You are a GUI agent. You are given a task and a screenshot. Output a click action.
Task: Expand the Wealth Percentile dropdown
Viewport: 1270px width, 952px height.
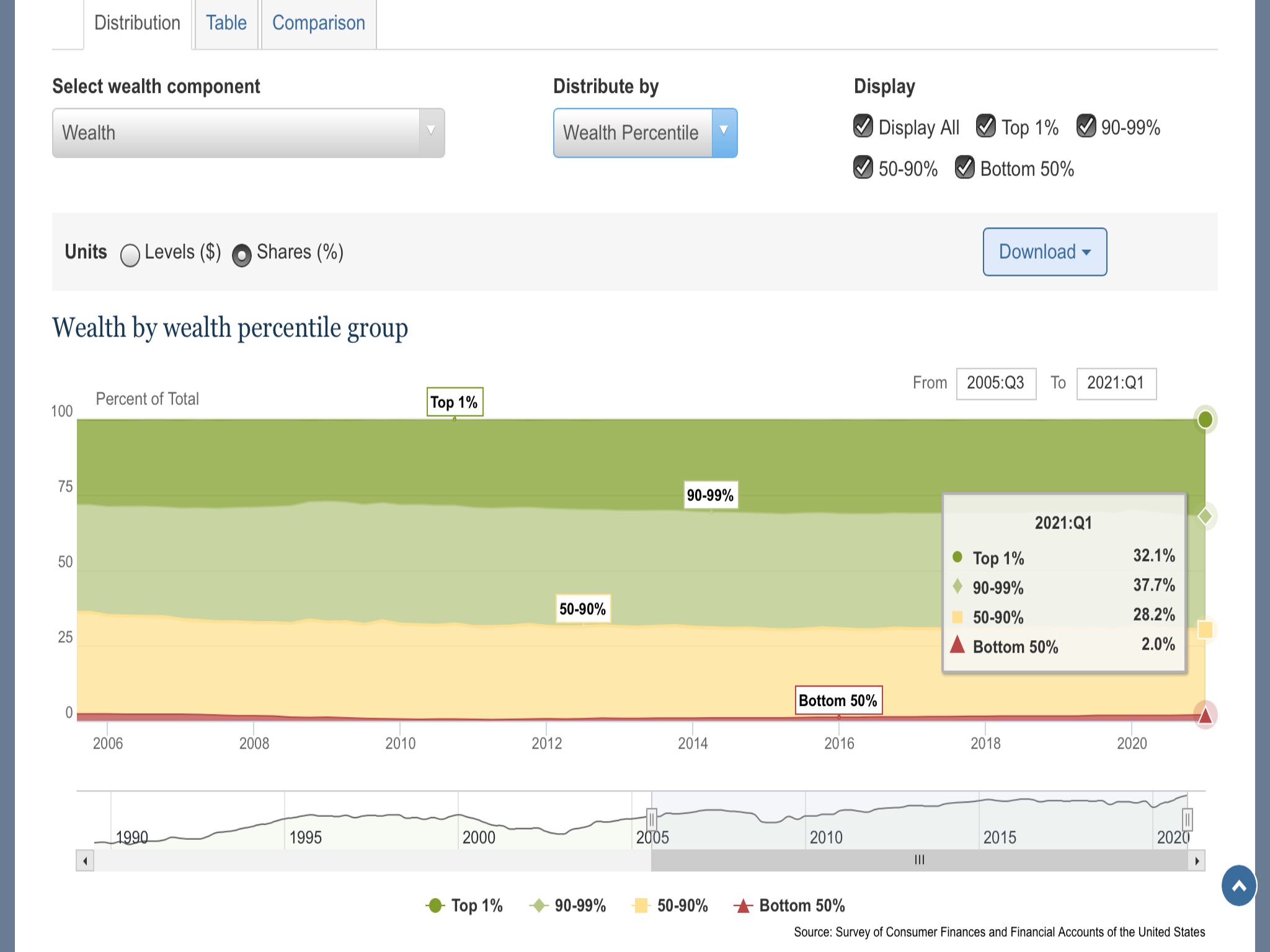[x=645, y=133]
